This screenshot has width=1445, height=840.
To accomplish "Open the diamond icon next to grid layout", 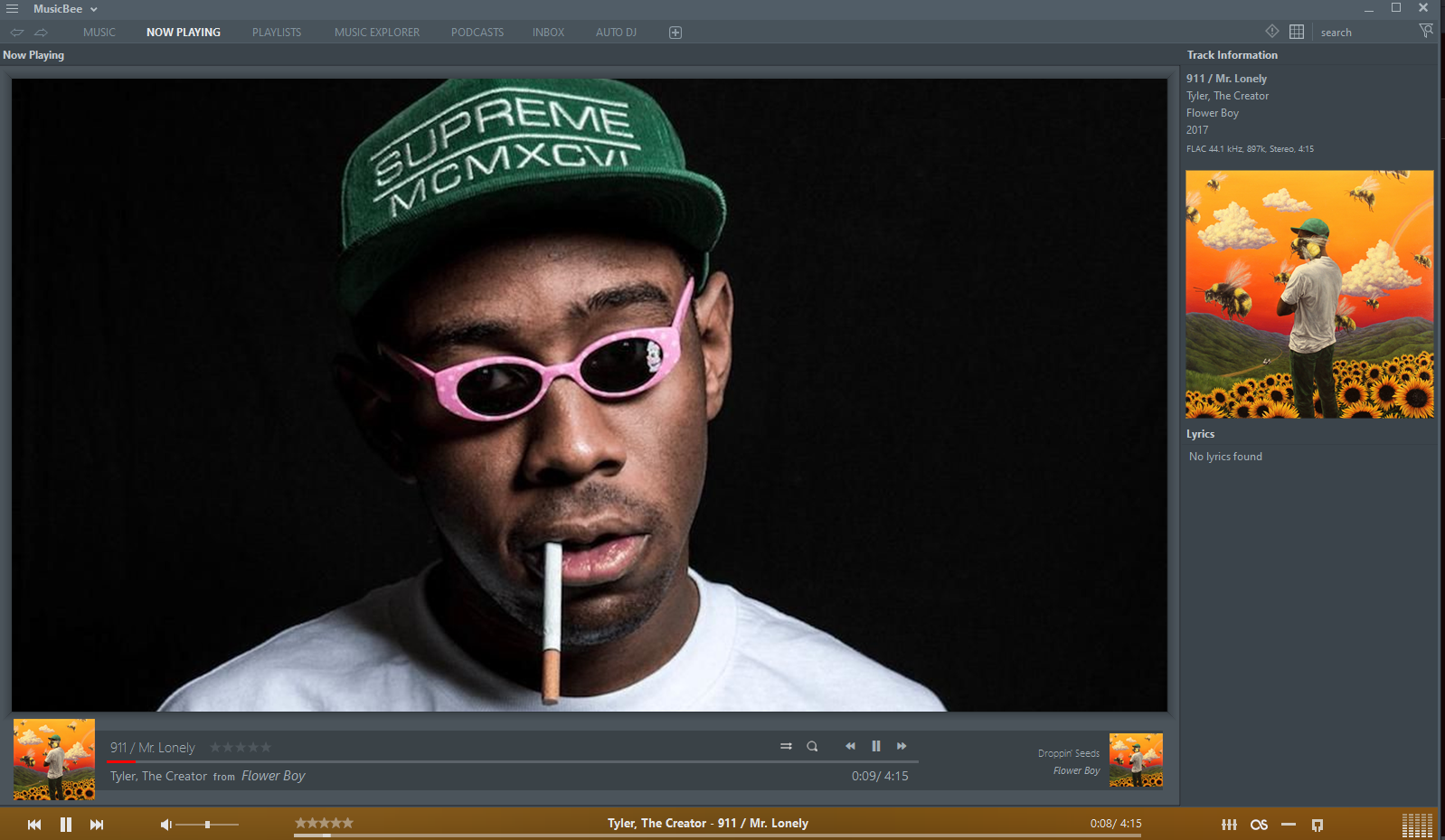I will point(1271,32).
